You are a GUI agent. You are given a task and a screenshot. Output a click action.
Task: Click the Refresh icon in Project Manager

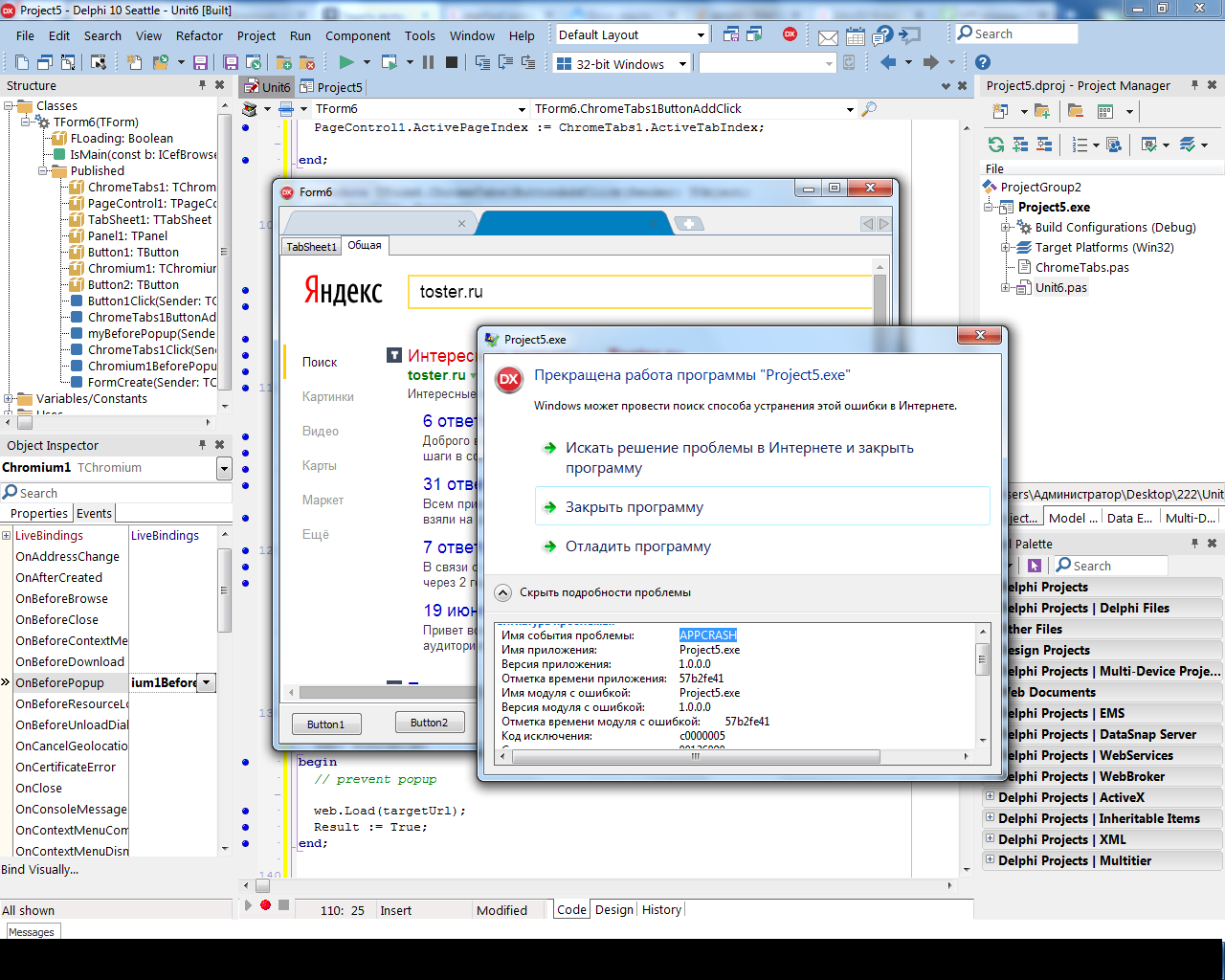click(996, 145)
